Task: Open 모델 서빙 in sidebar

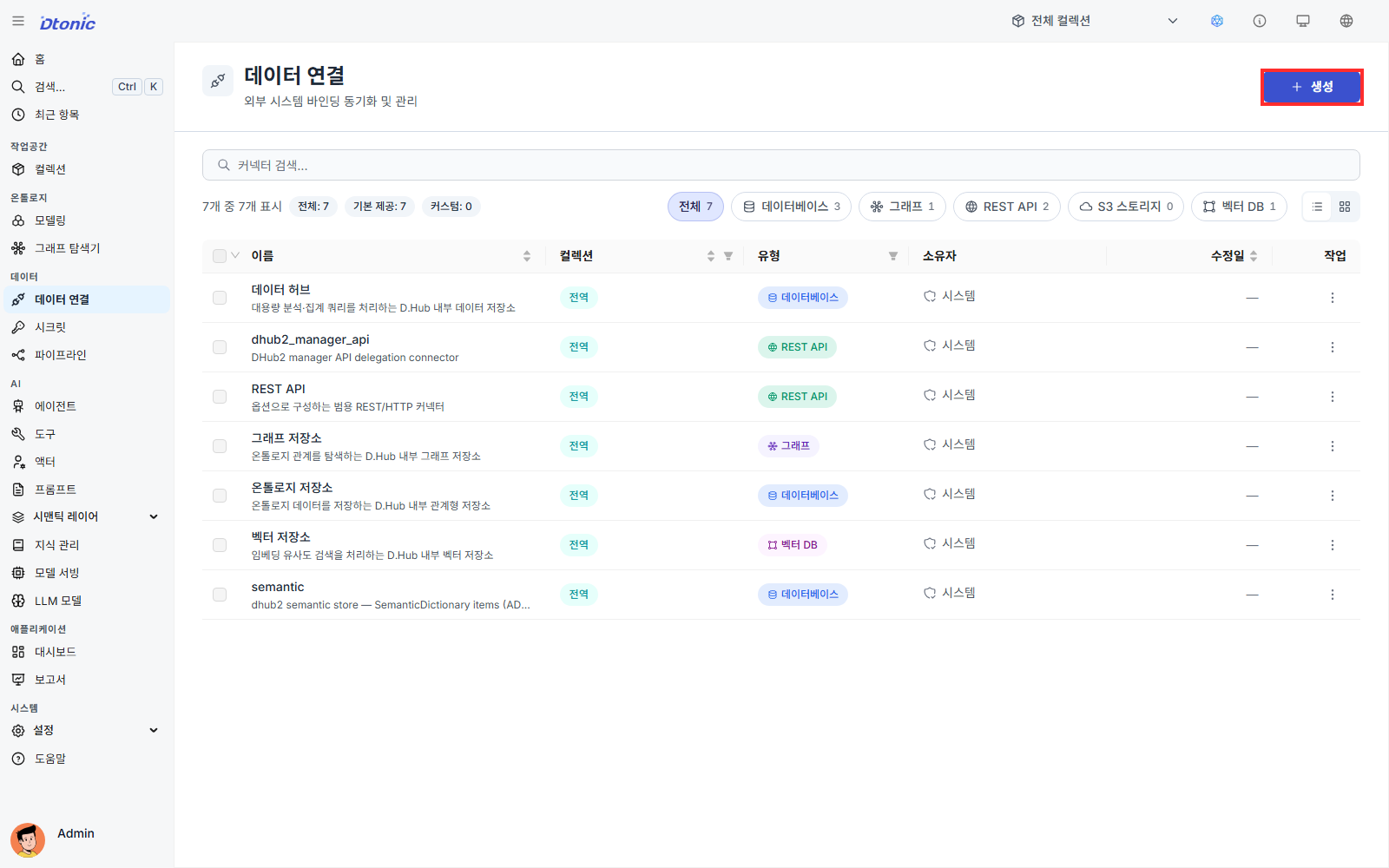Action: coord(87,573)
